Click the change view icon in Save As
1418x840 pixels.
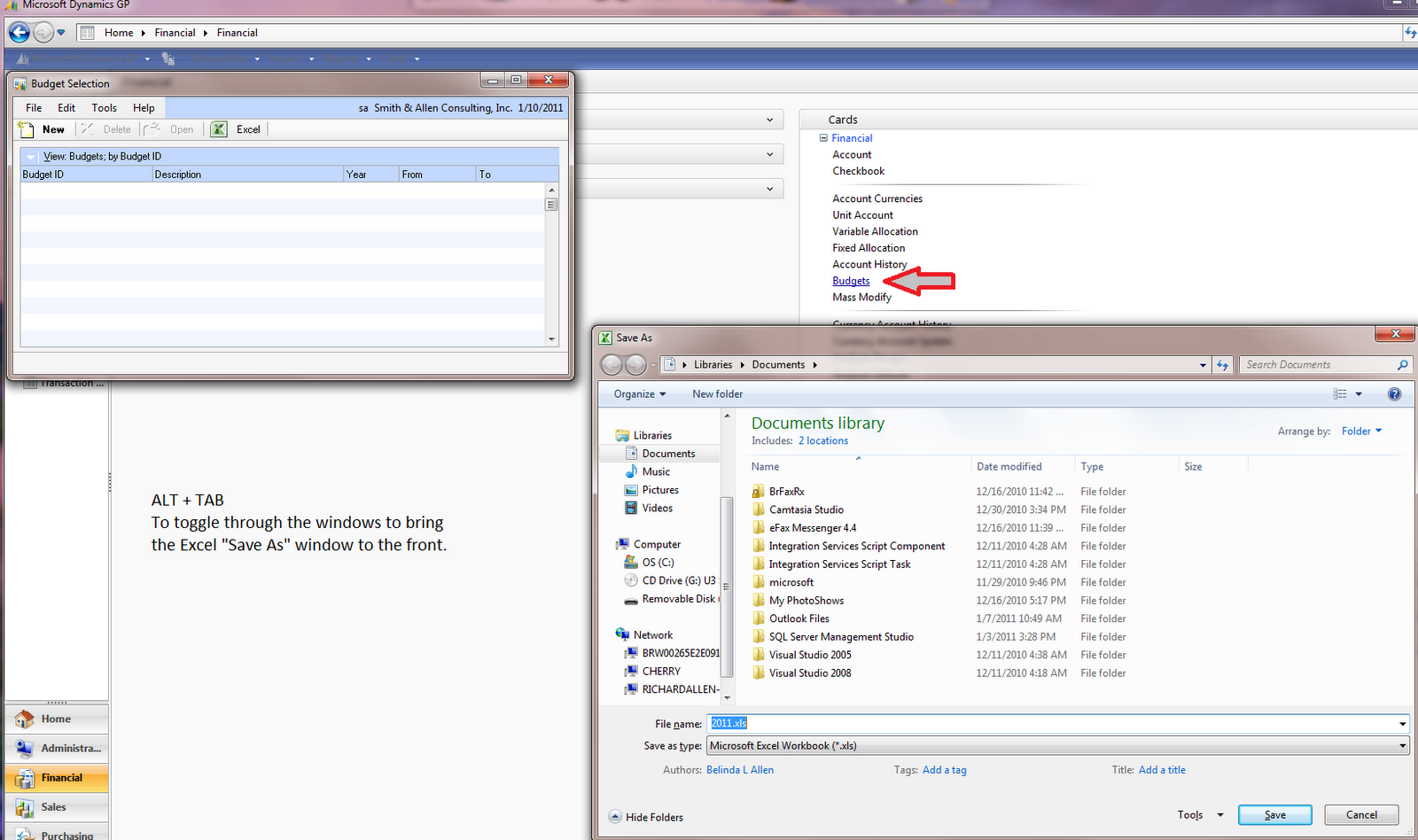(x=1340, y=394)
